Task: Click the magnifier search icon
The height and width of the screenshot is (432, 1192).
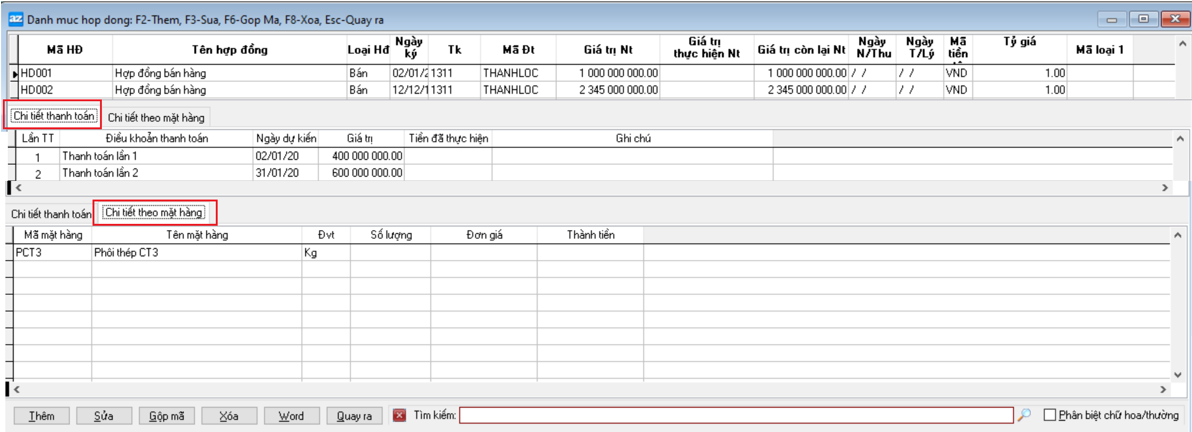Action: 1024,416
